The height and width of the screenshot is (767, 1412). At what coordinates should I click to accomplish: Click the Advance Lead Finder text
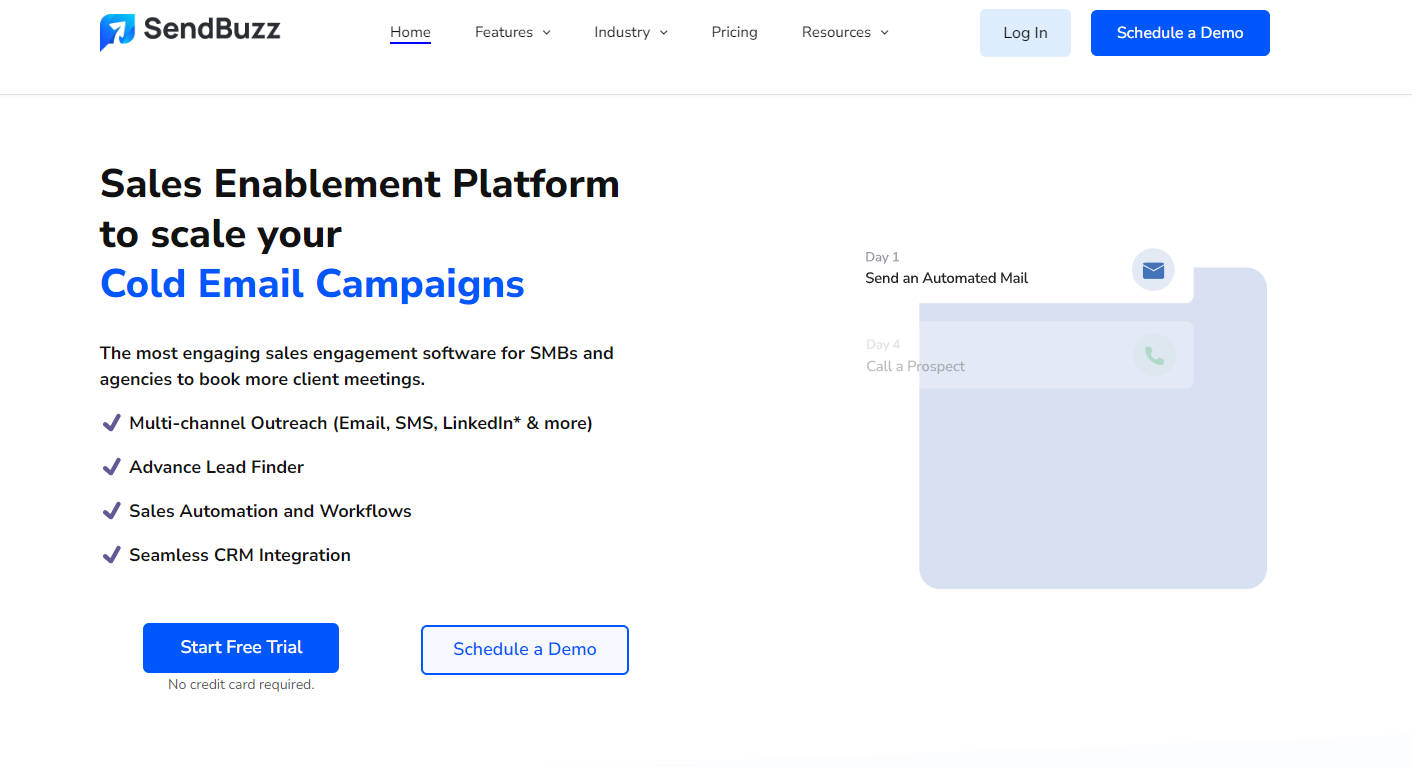216,467
